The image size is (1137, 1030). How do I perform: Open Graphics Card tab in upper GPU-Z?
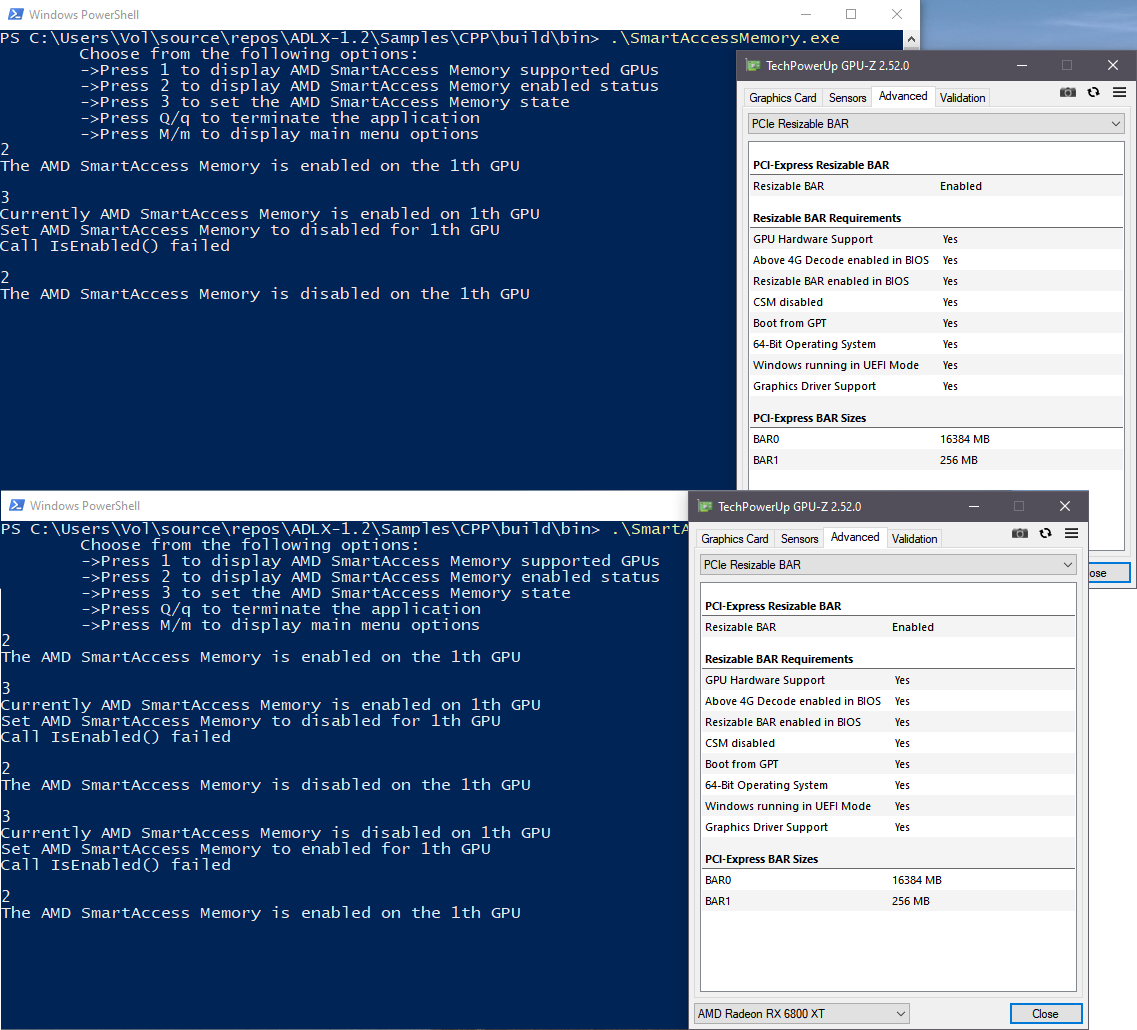click(782, 97)
